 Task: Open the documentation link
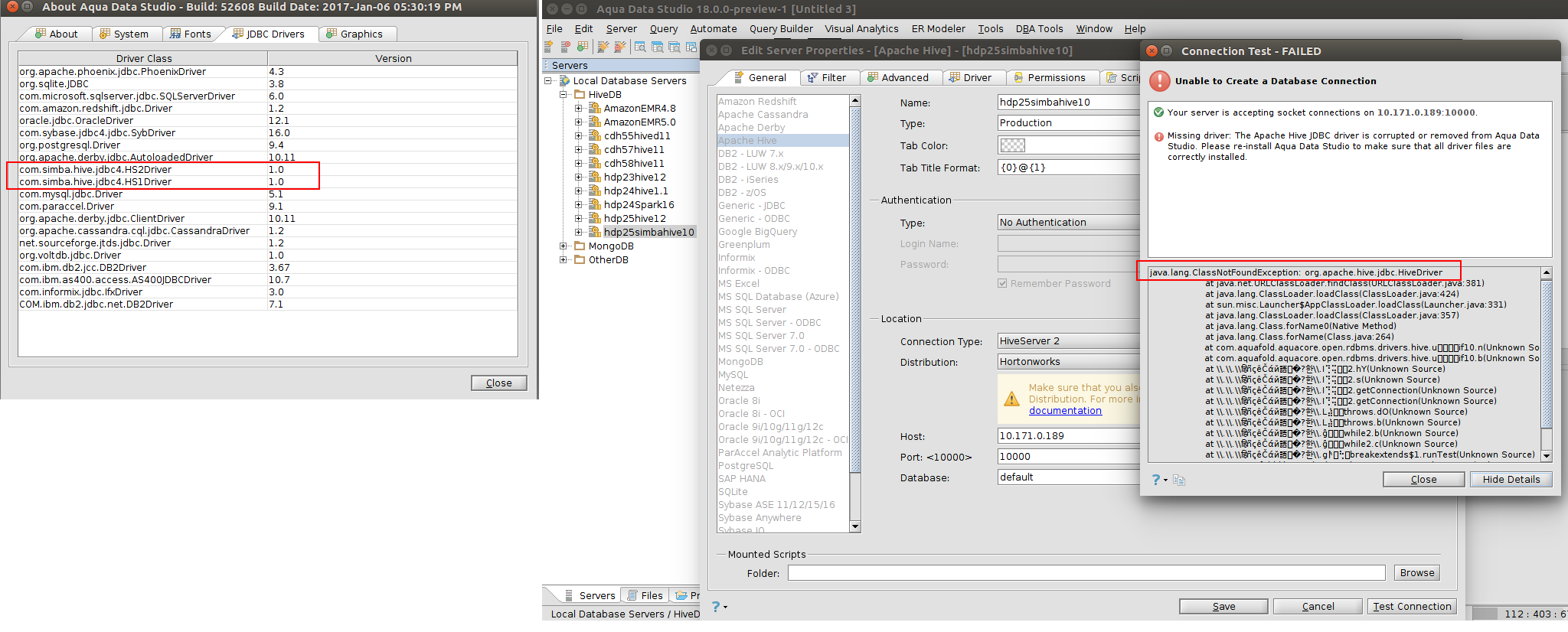pyautogui.click(x=1065, y=410)
